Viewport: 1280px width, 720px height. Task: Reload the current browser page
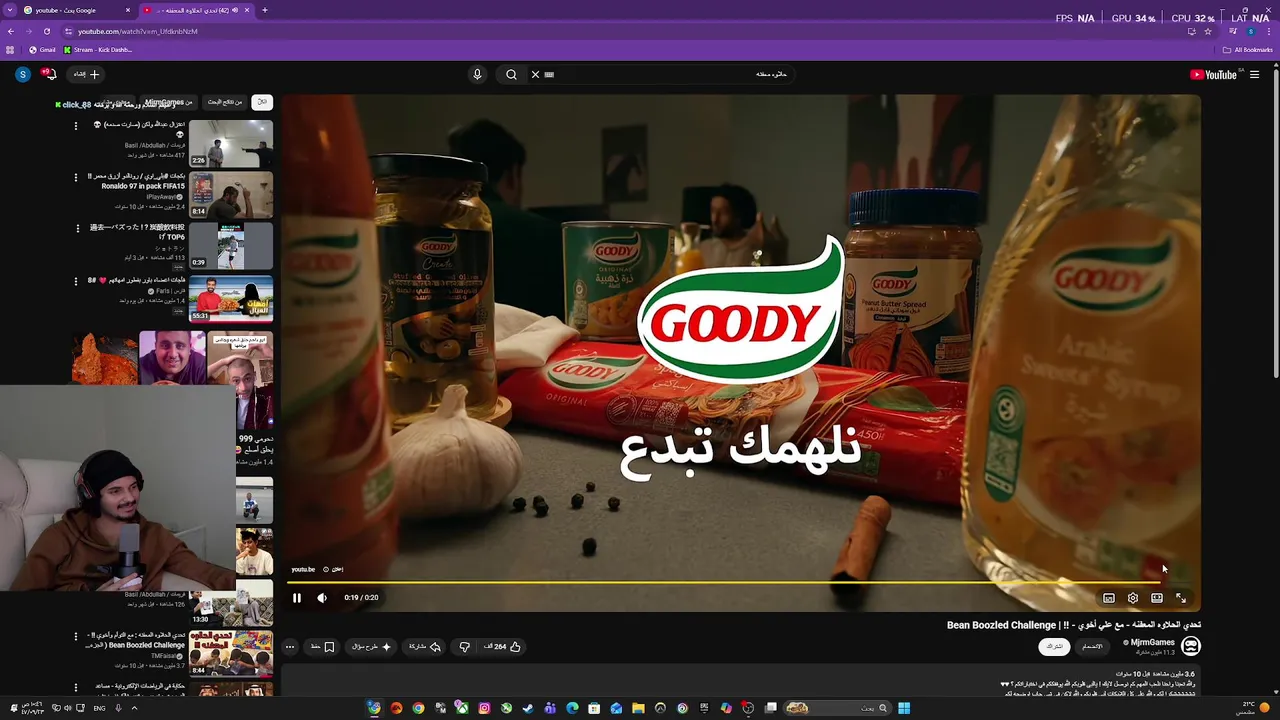tap(46, 31)
